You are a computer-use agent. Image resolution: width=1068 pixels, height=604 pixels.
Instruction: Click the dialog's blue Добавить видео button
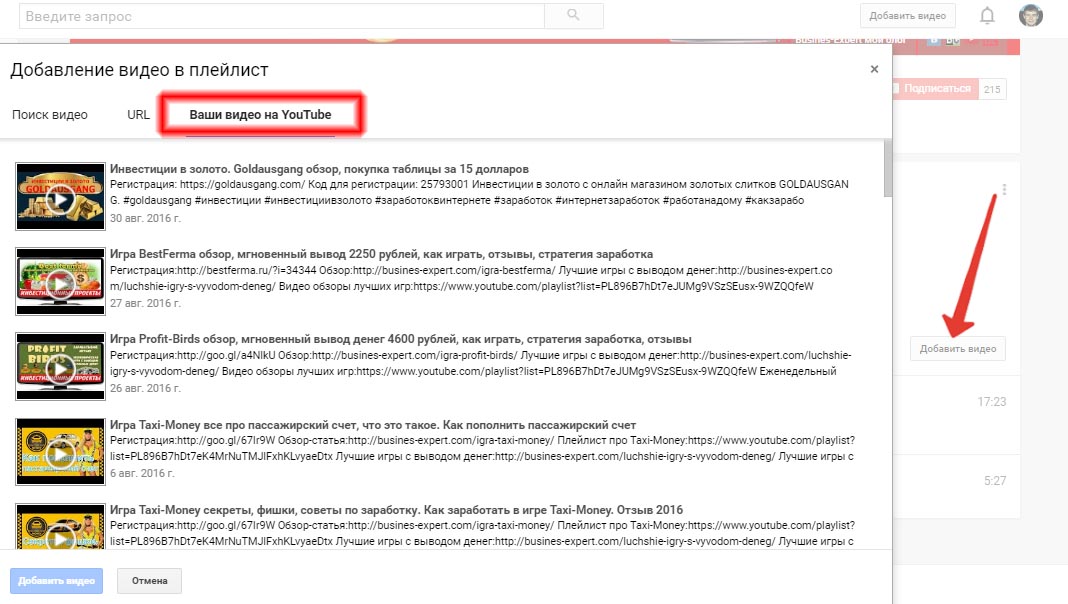tap(57, 581)
